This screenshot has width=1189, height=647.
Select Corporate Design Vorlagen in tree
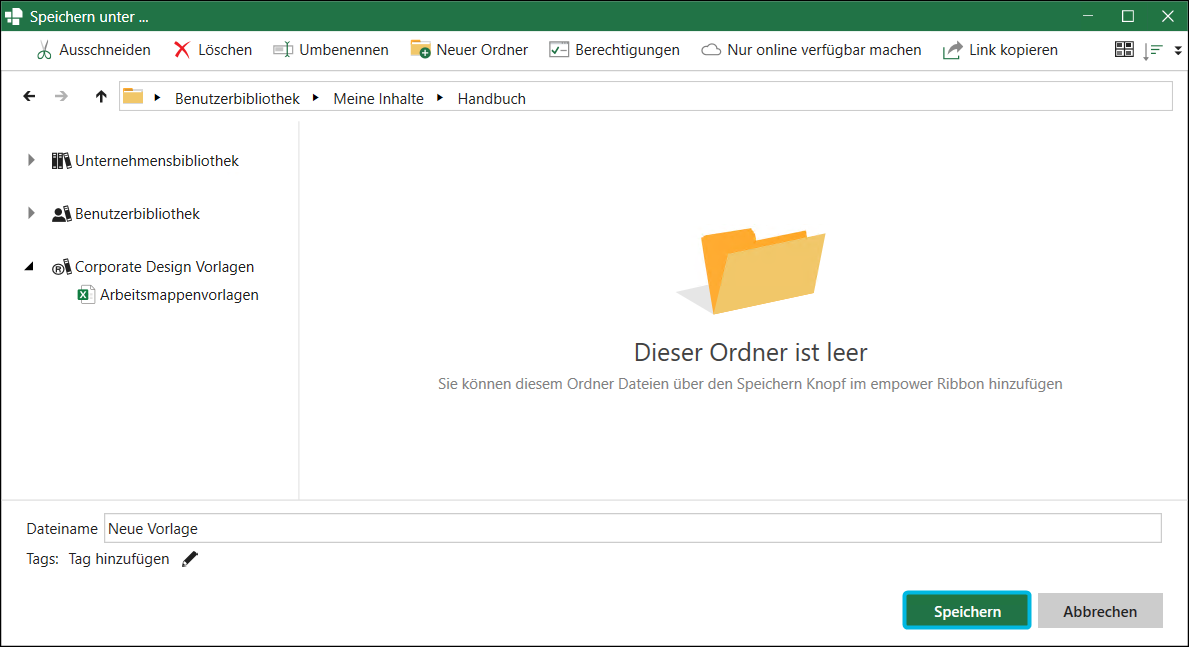[x=165, y=267]
